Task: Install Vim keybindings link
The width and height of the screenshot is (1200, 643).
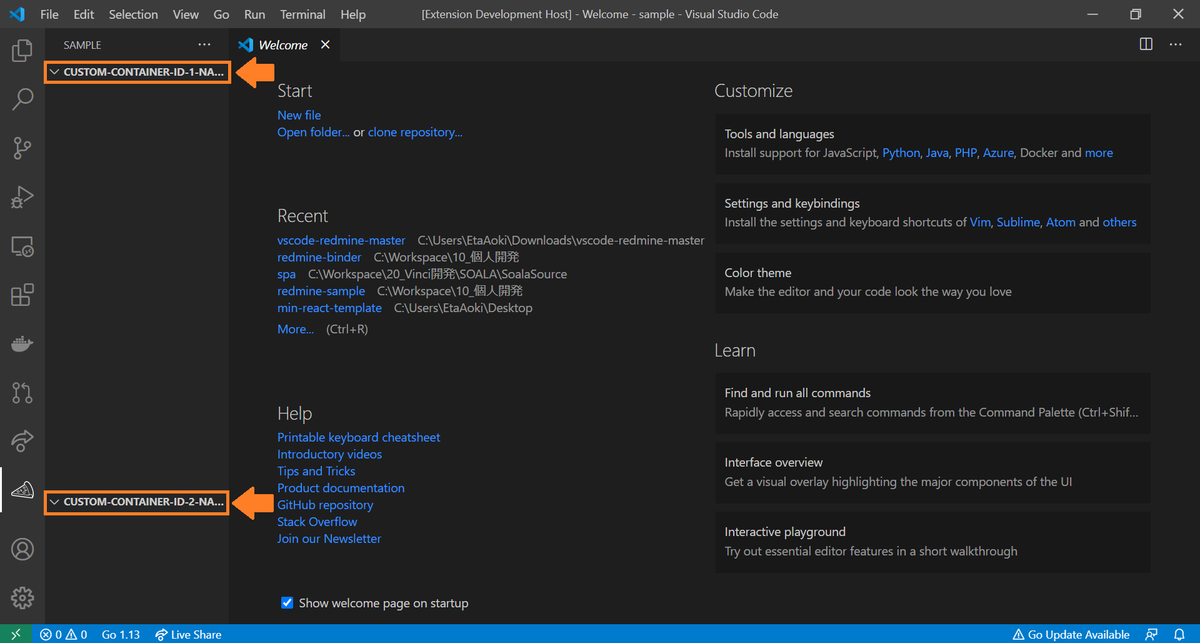Action: 980,222
